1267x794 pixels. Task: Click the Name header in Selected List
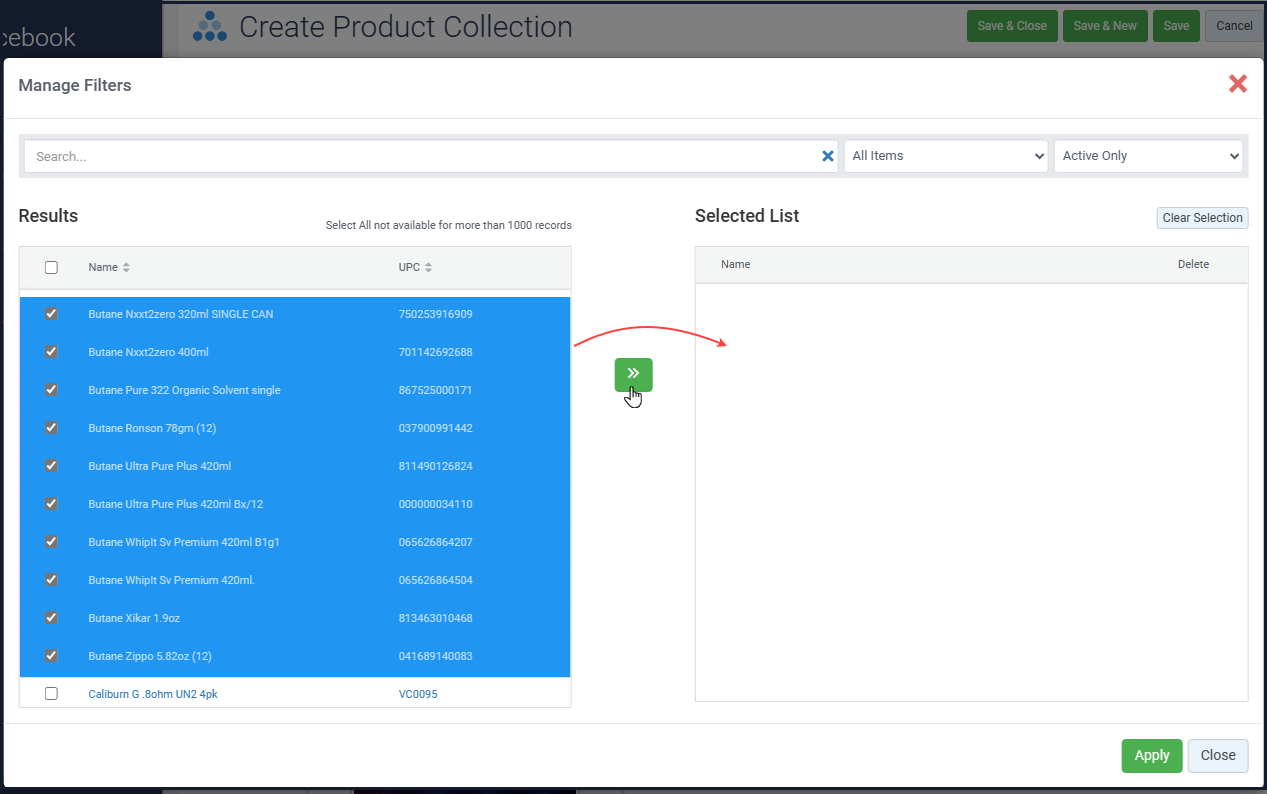[x=735, y=264]
